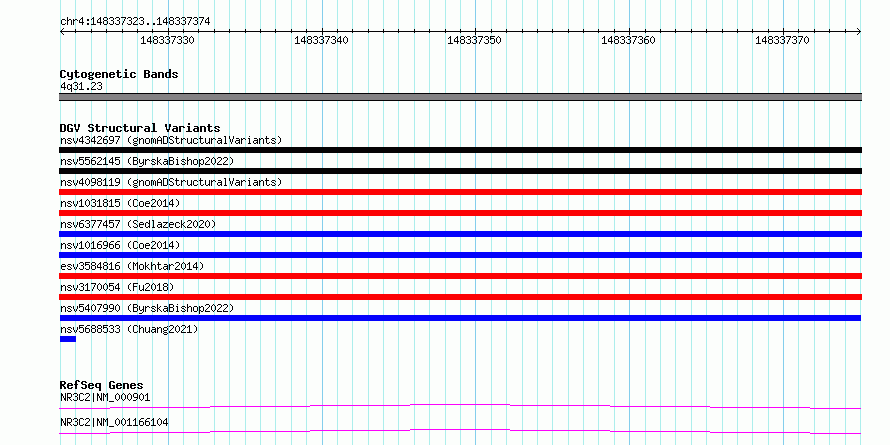Open variant nsv5407990 (ByrskaBishop2022) label
The height and width of the screenshot is (445, 890).
tap(147, 308)
